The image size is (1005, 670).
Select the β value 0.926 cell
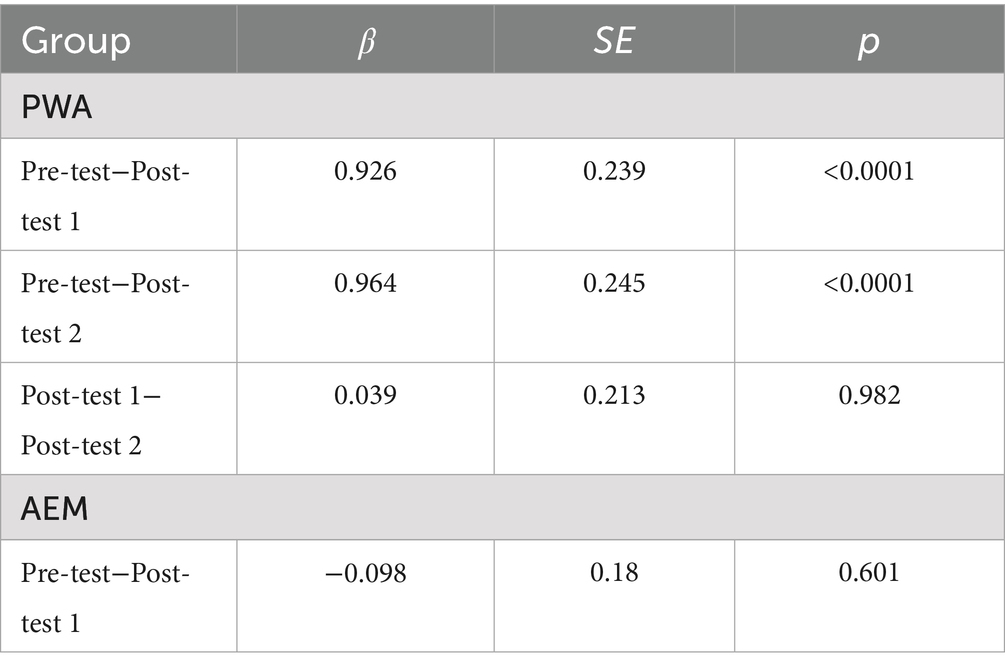pos(365,172)
